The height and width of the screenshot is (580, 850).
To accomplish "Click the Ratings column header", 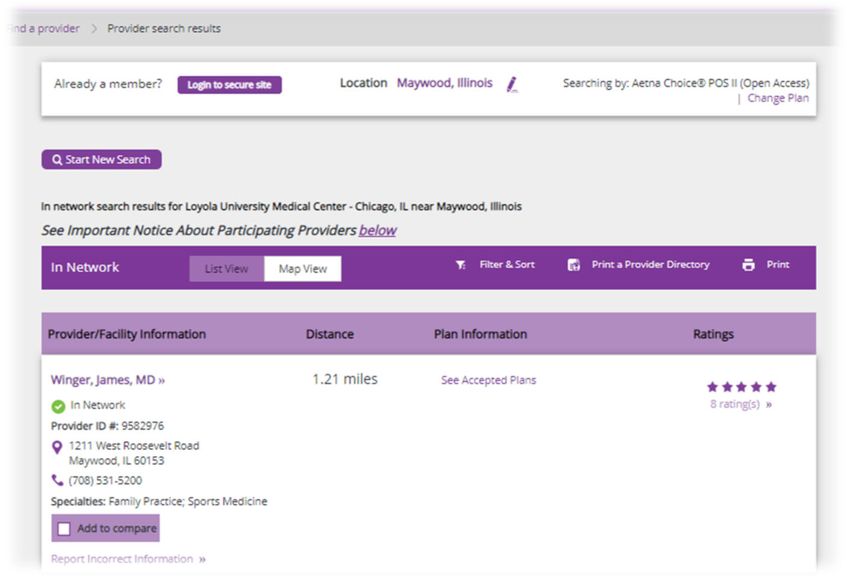I will pyautogui.click(x=713, y=334).
